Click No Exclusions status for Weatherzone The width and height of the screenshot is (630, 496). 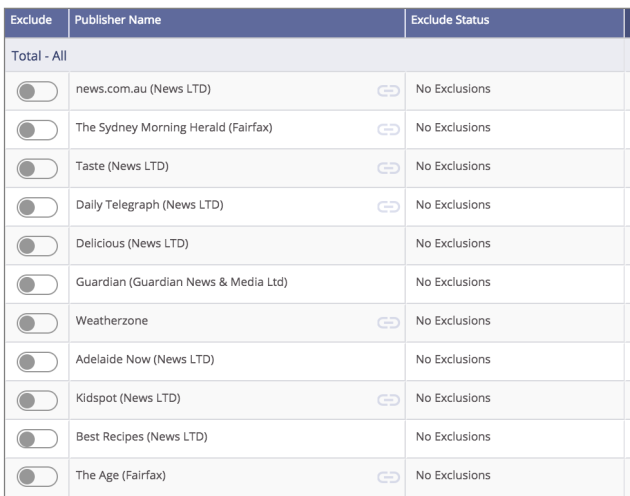click(453, 320)
